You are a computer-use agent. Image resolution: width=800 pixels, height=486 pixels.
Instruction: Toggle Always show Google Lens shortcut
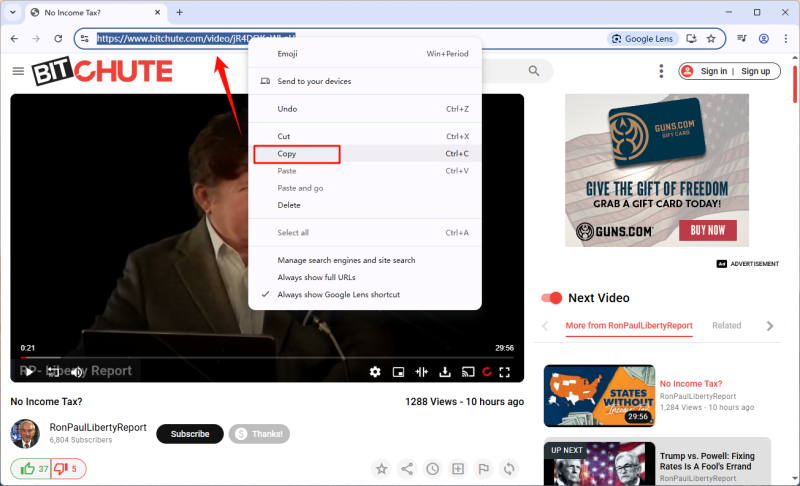pyautogui.click(x=338, y=295)
